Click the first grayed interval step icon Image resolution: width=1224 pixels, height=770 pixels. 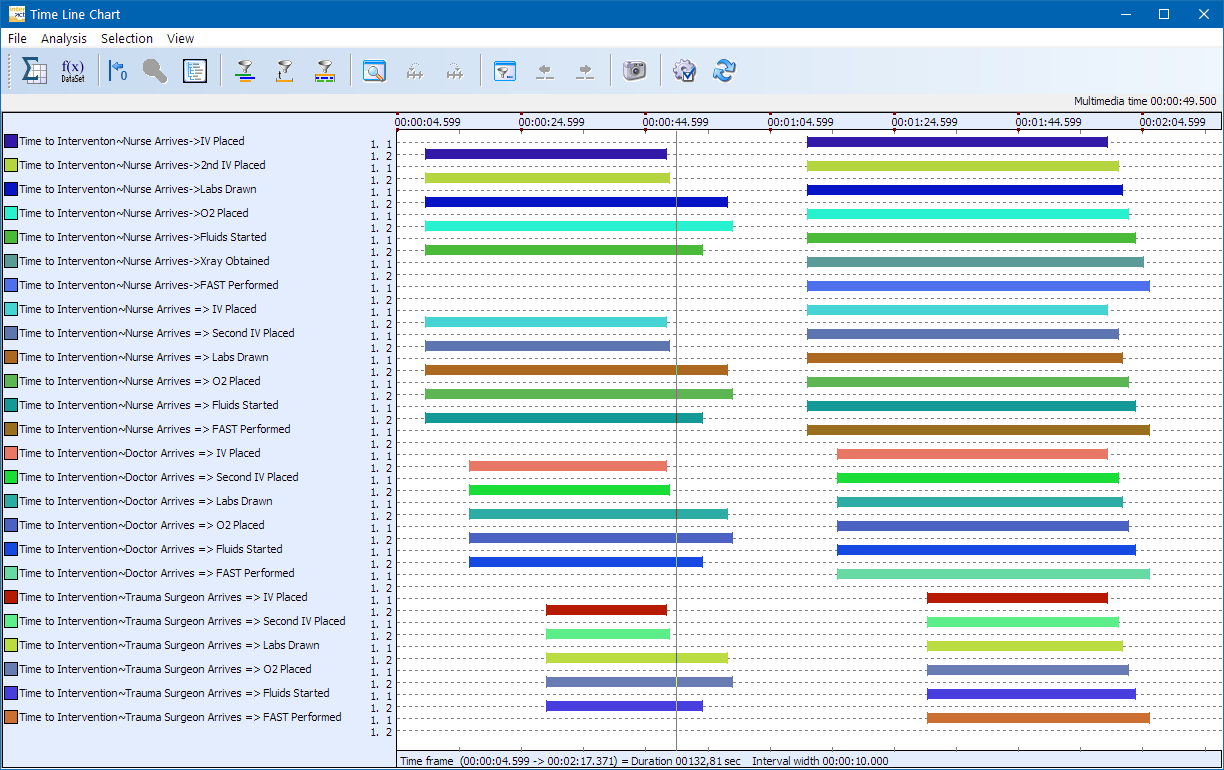coord(415,71)
